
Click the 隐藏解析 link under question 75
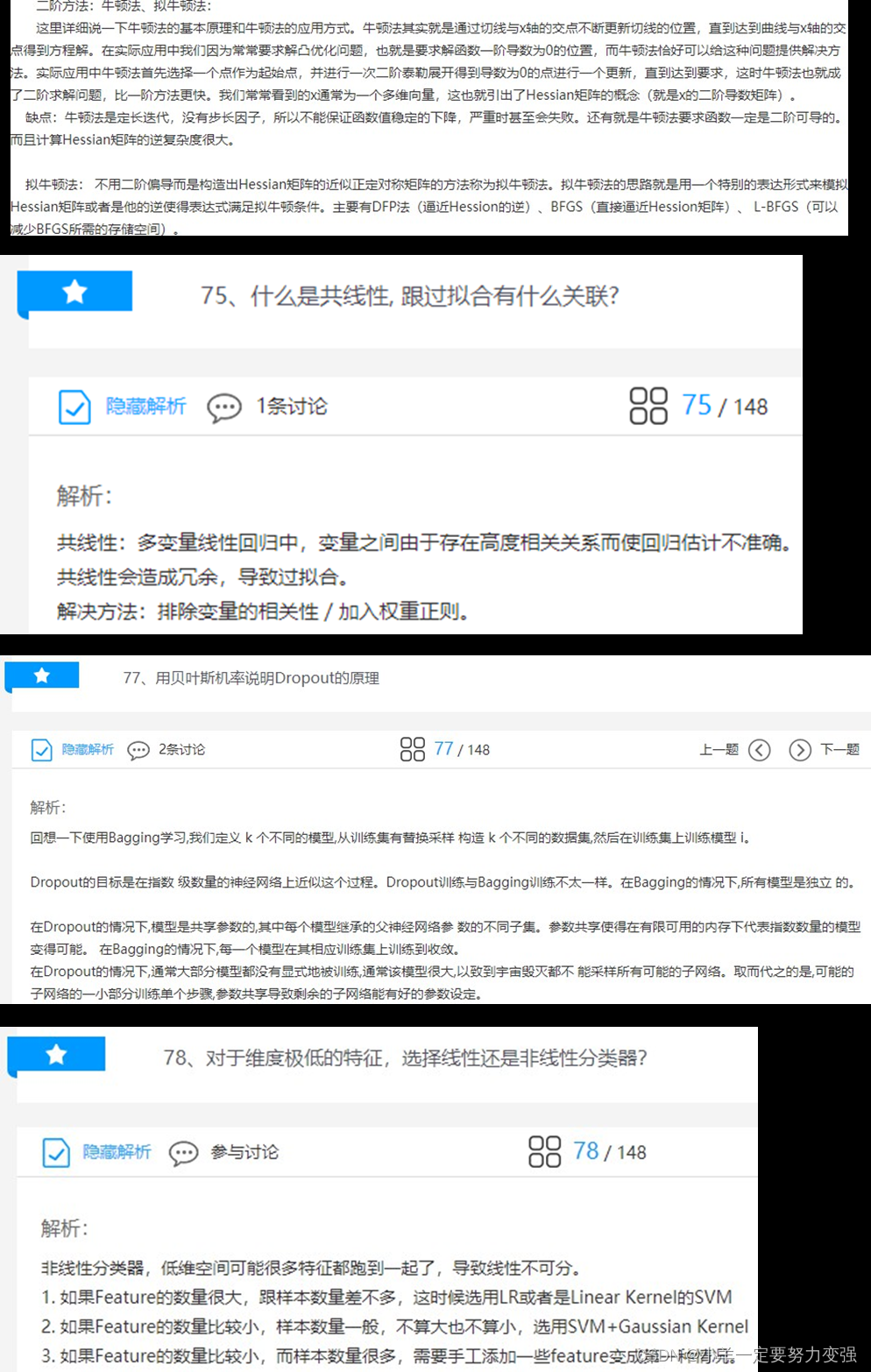click(x=145, y=407)
